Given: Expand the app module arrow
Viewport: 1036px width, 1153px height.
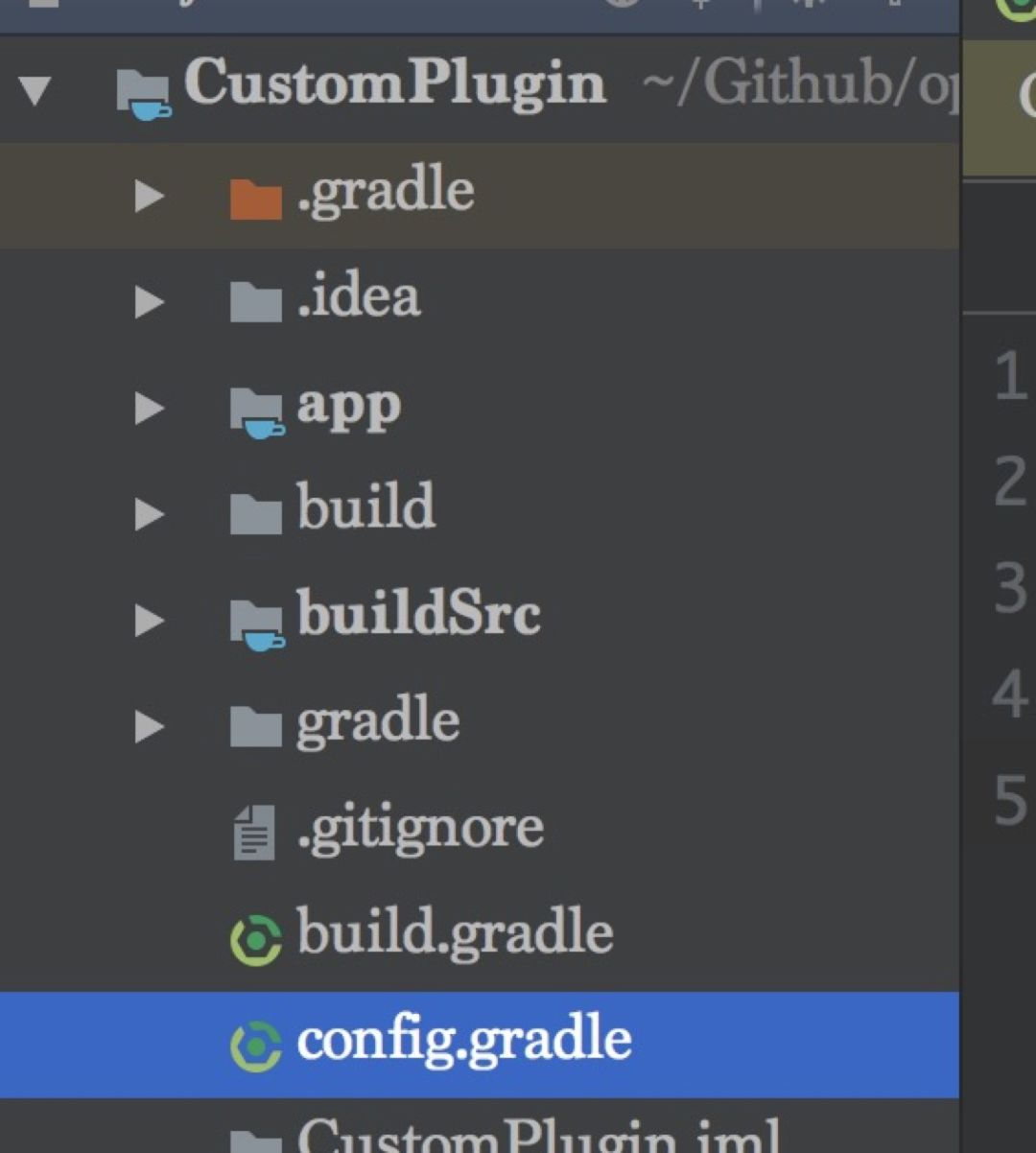Looking at the screenshot, I should coord(149,409).
